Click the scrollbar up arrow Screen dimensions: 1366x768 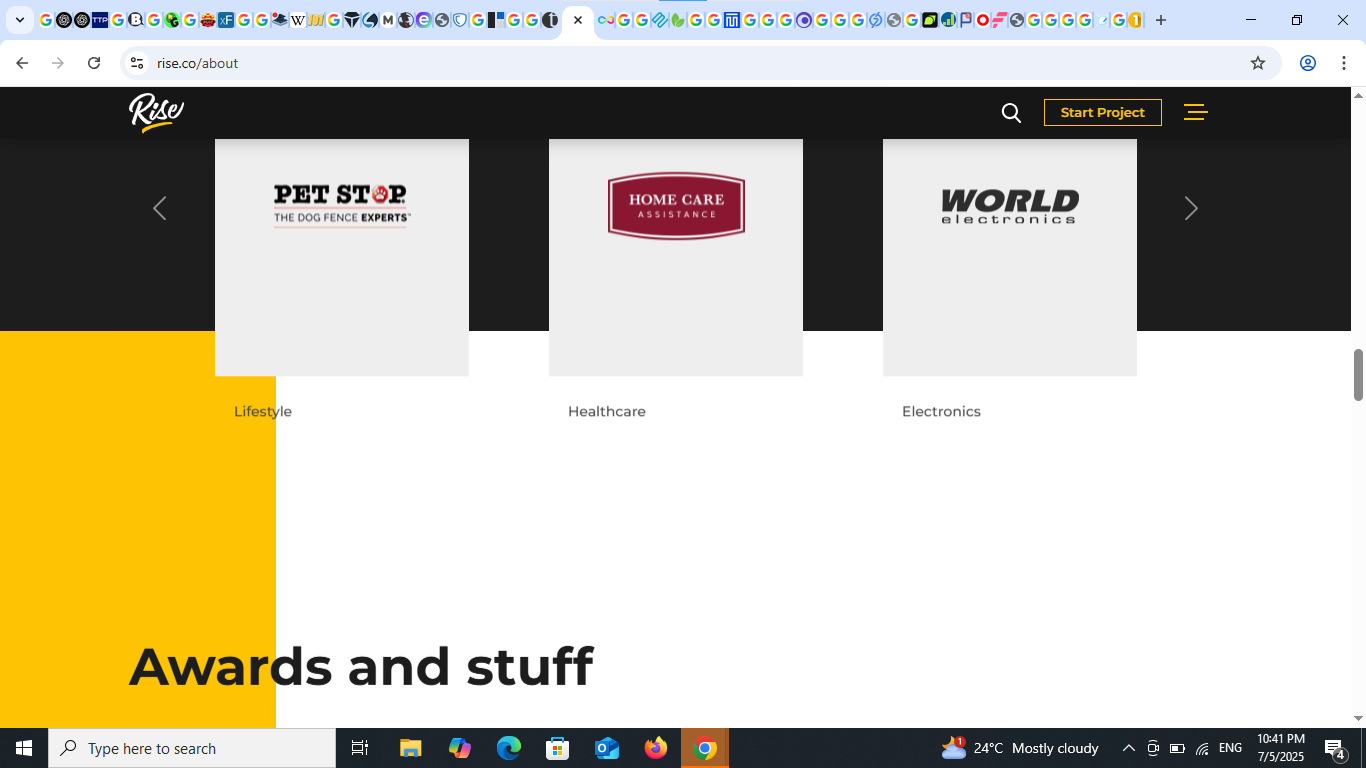click(1358, 95)
